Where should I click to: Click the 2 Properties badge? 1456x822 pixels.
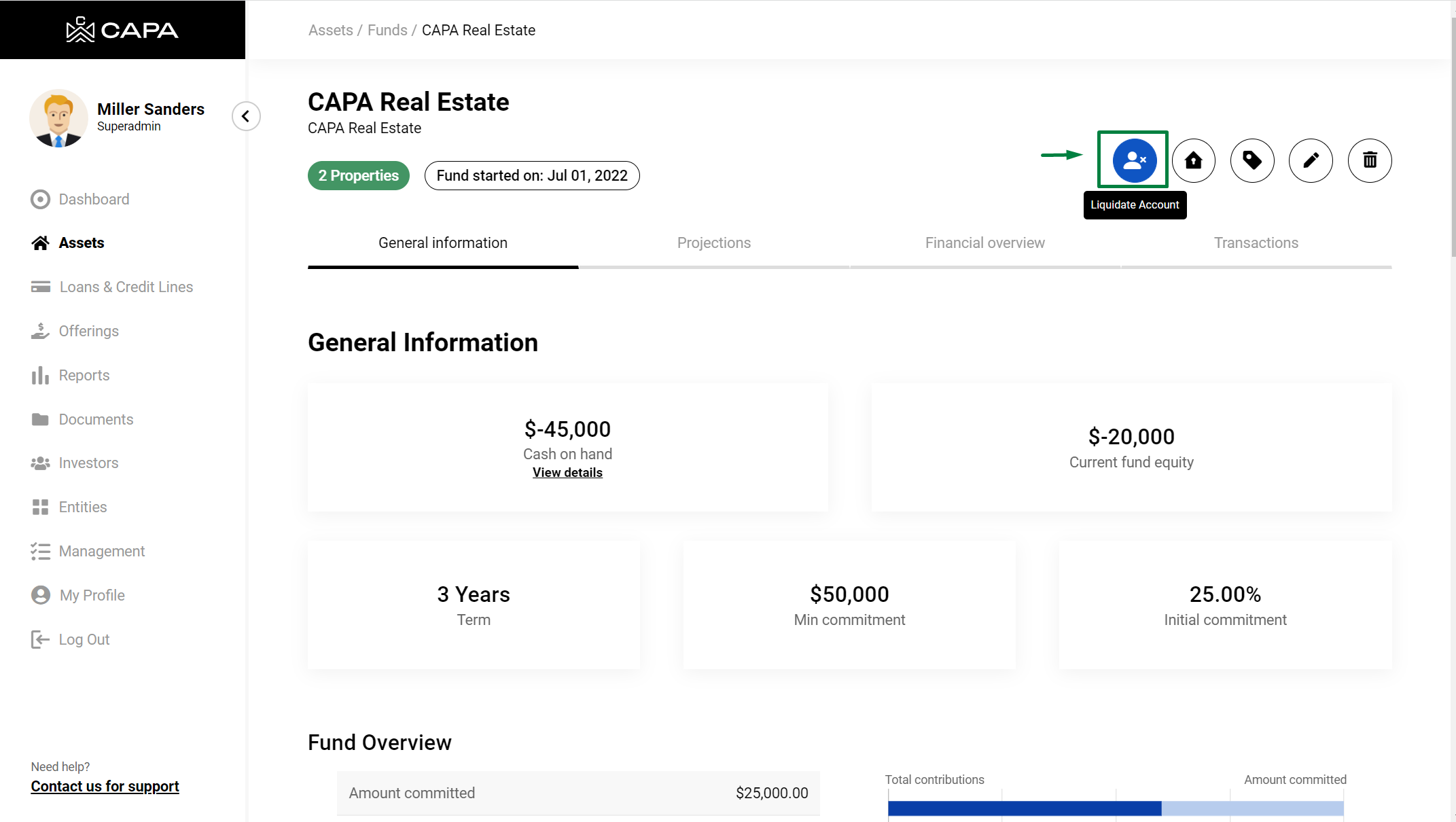(358, 175)
